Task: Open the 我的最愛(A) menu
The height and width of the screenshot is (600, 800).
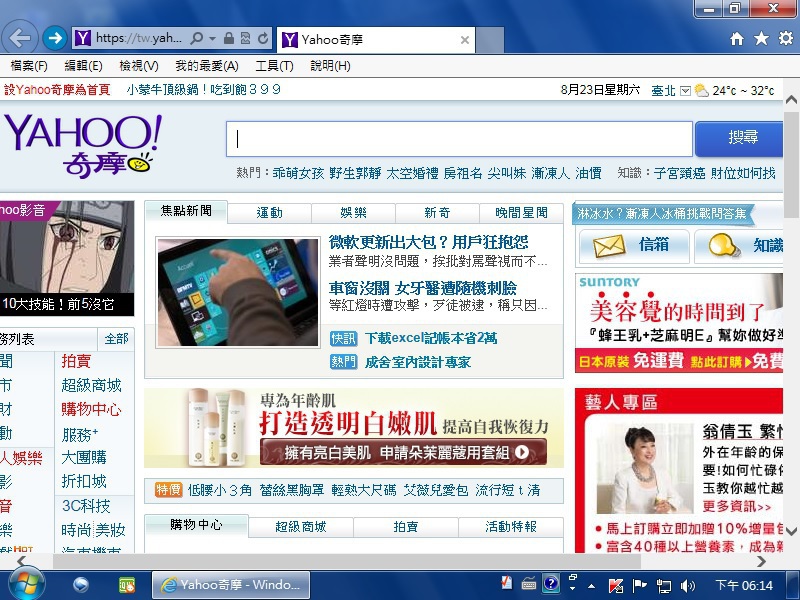Action: 207,66
